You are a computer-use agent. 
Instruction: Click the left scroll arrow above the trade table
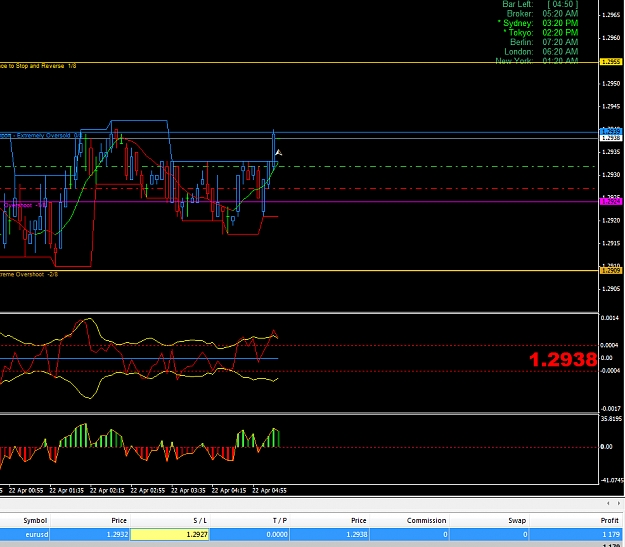pyautogui.click(x=608, y=503)
